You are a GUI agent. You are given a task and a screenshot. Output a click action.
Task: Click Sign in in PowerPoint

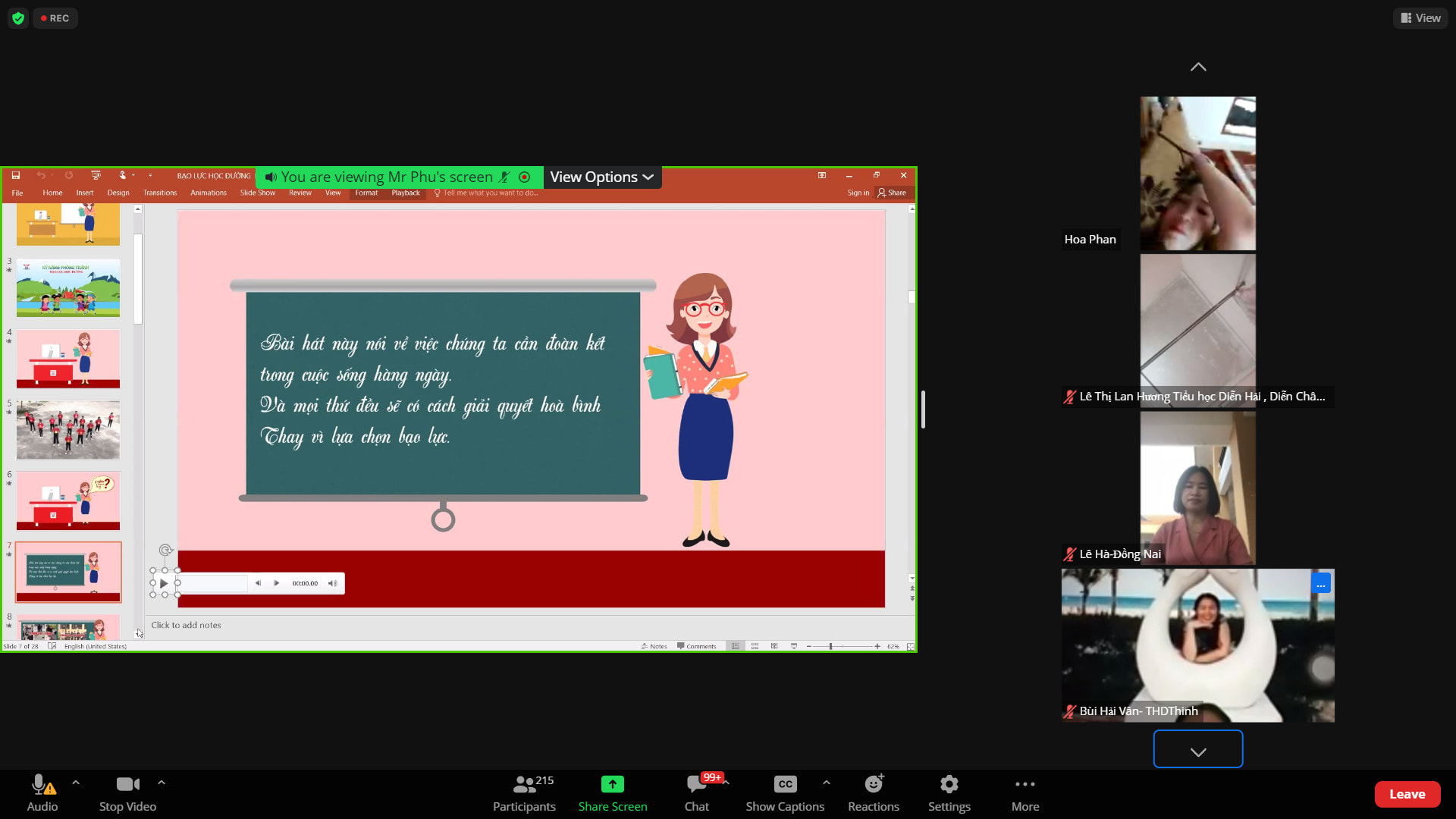[858, 193]
